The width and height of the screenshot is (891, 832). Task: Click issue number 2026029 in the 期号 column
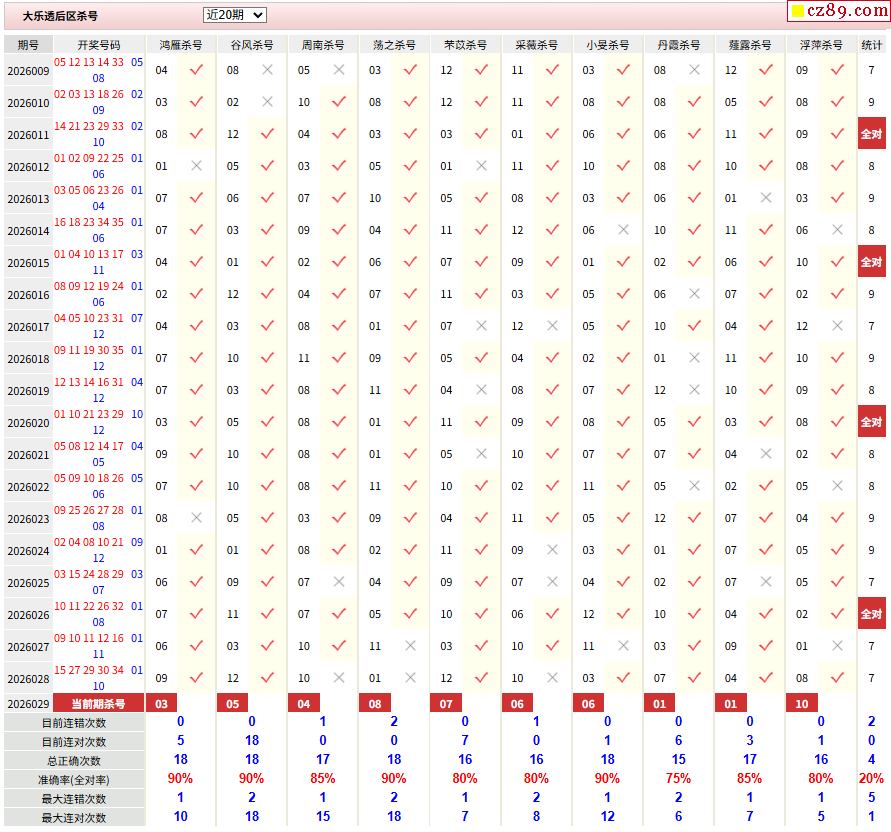pyautogui.click(x=28, y=704)
